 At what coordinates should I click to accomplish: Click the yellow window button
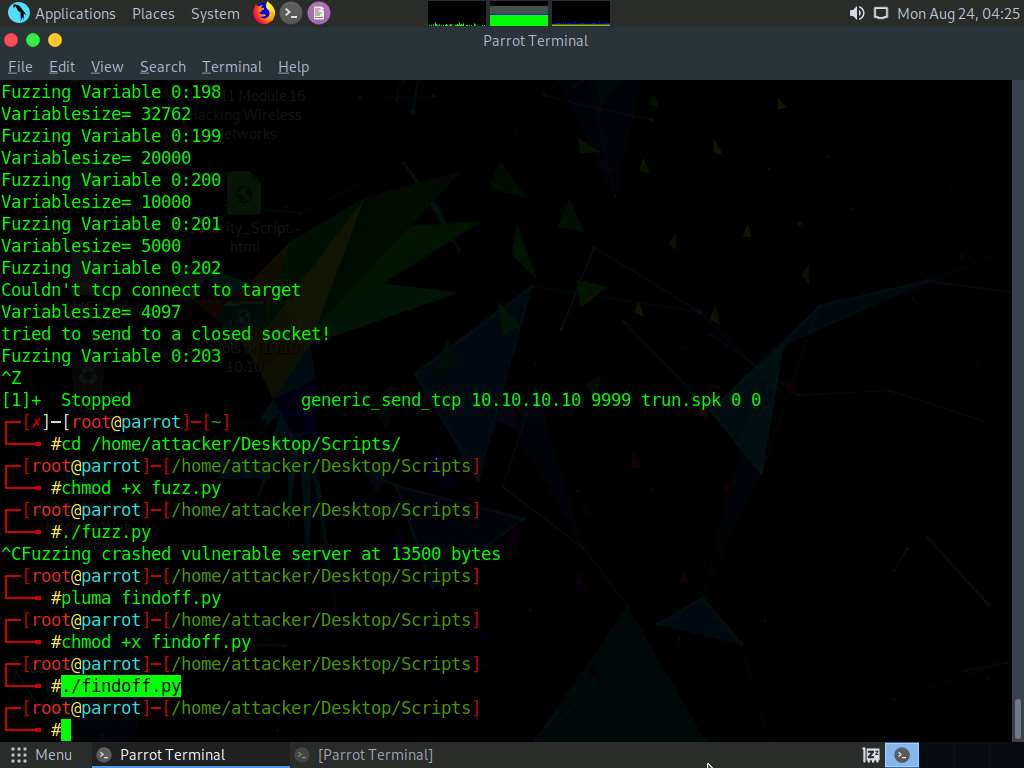[x=55, y=40]
